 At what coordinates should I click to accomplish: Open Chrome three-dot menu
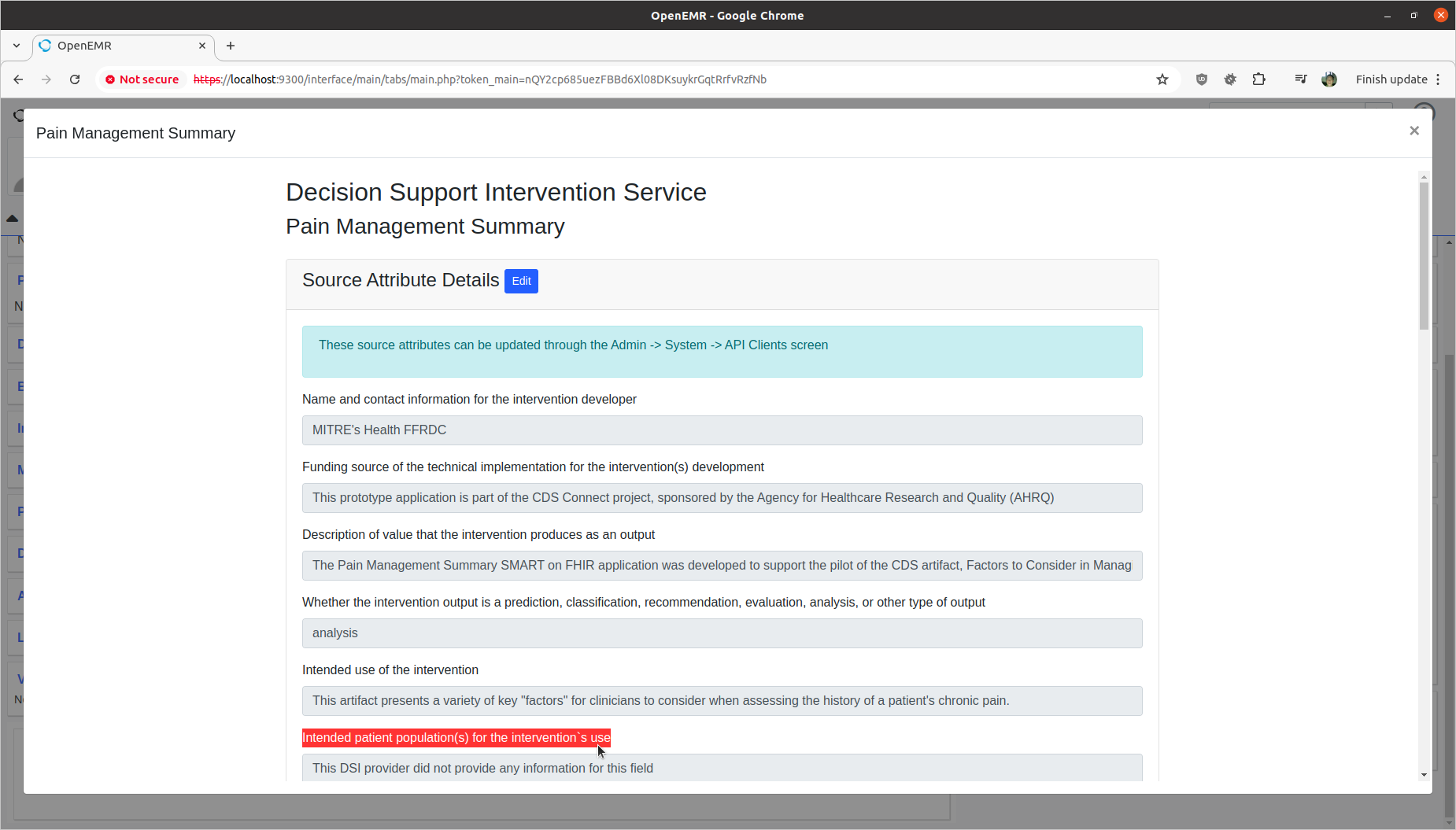pos(1438,79)
